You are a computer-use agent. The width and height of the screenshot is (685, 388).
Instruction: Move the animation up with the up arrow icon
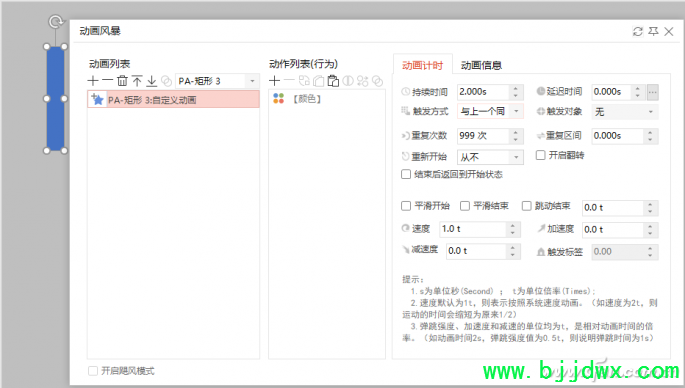(x=137, y=81)
